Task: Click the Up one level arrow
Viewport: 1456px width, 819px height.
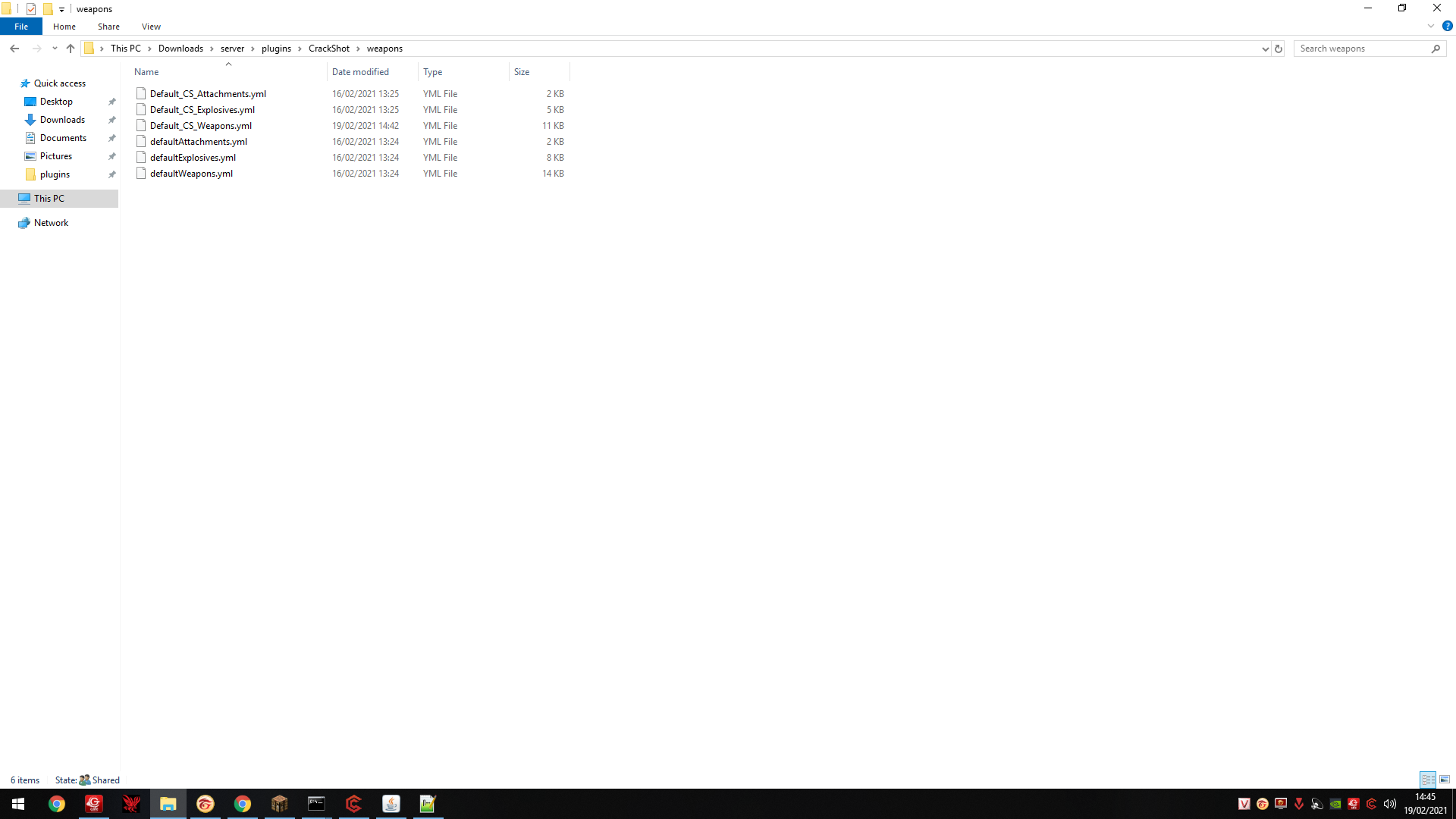Action: (71, 49)
